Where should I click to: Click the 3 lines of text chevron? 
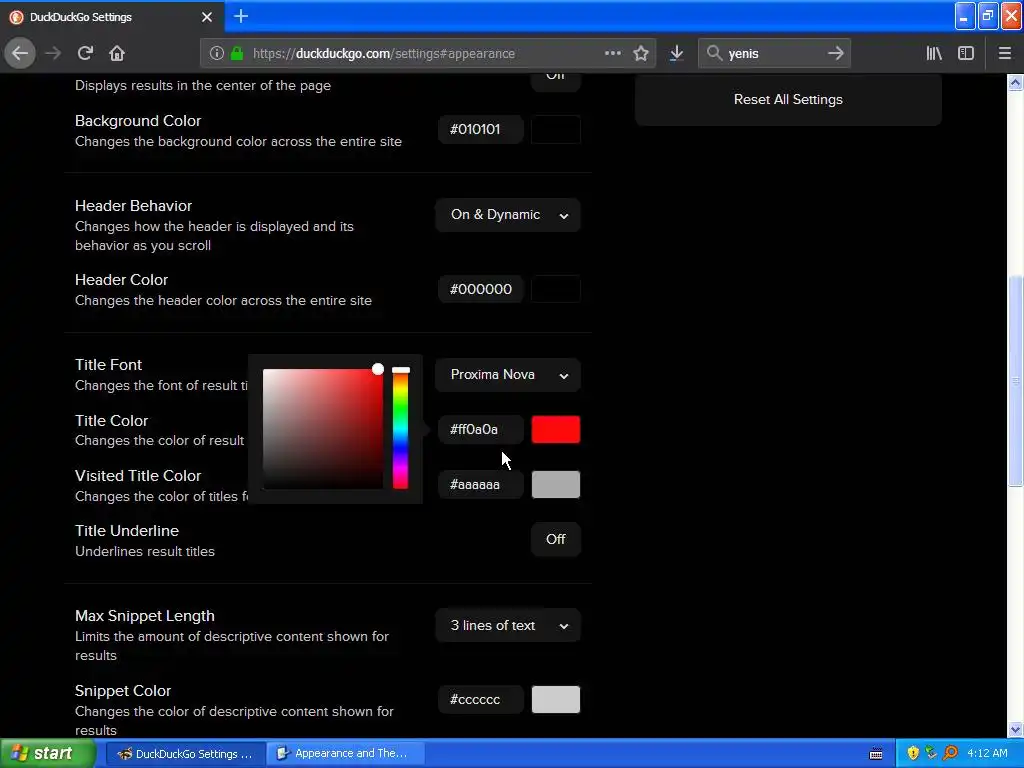pos(564,626)
